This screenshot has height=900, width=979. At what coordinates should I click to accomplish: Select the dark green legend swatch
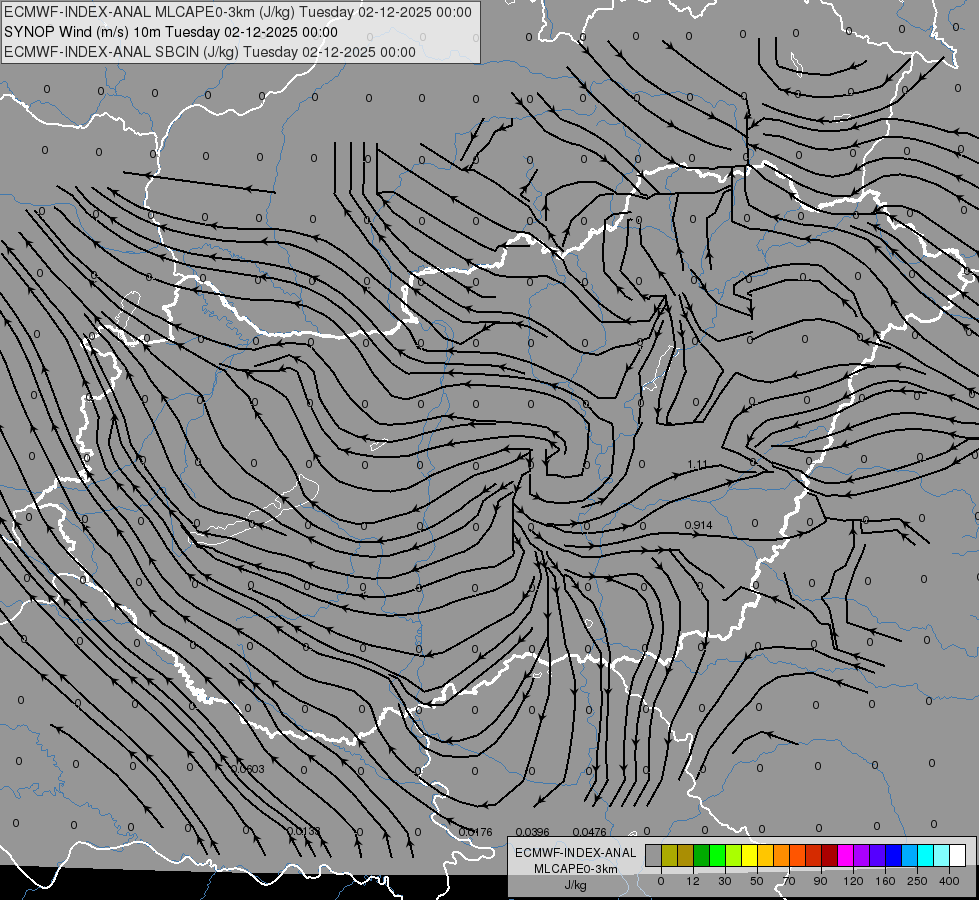tap(701, 855)
